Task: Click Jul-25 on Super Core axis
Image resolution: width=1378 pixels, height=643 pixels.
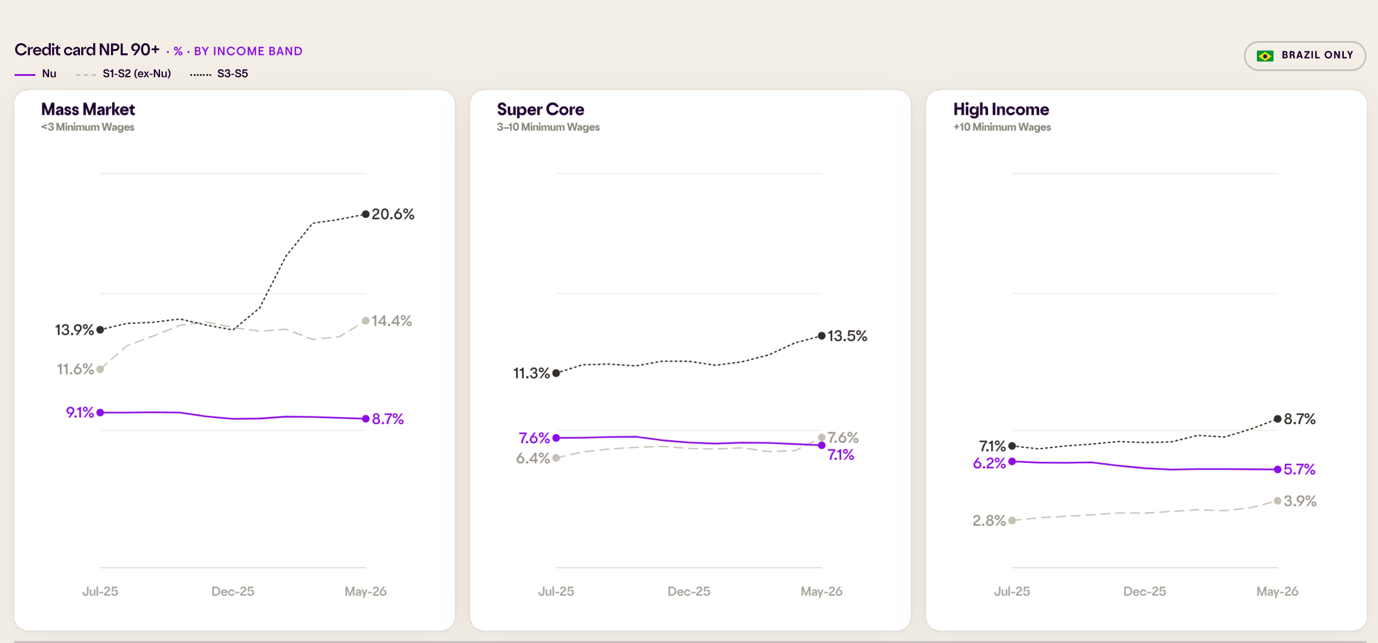Action: (x=556, y=591)
